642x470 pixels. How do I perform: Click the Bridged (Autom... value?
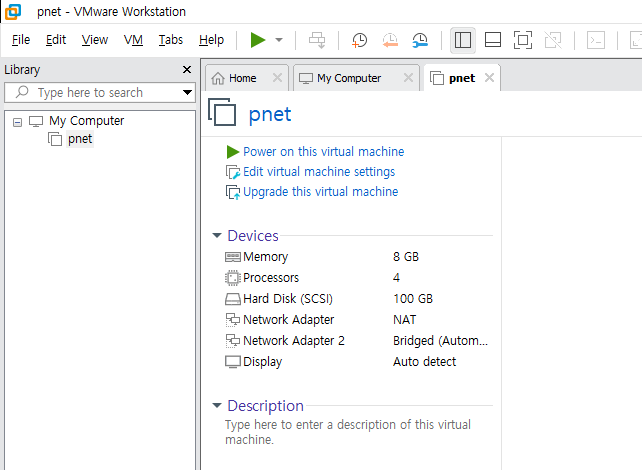[x=440, y=341]
